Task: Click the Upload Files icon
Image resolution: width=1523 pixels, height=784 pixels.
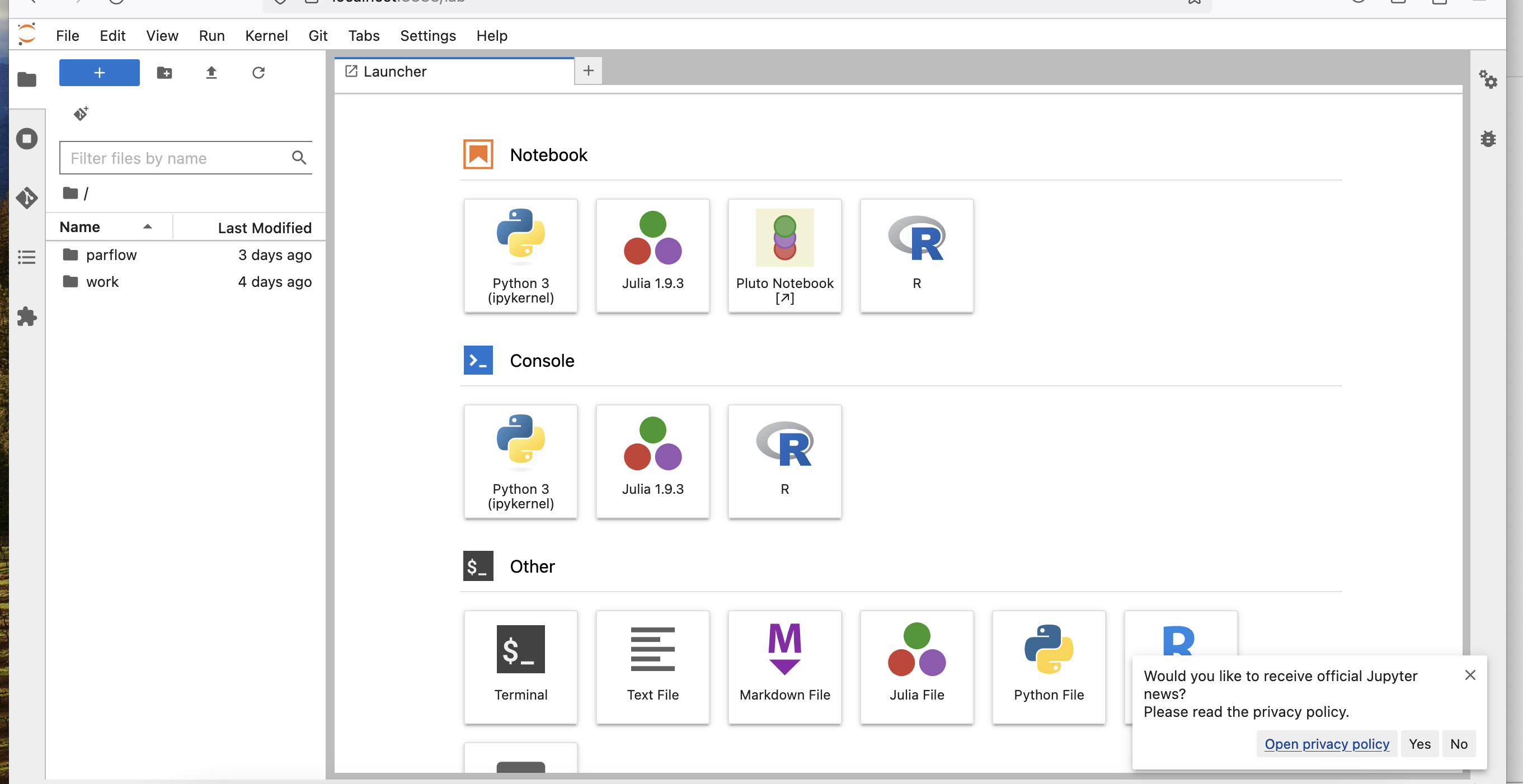Action: [211, 73]
